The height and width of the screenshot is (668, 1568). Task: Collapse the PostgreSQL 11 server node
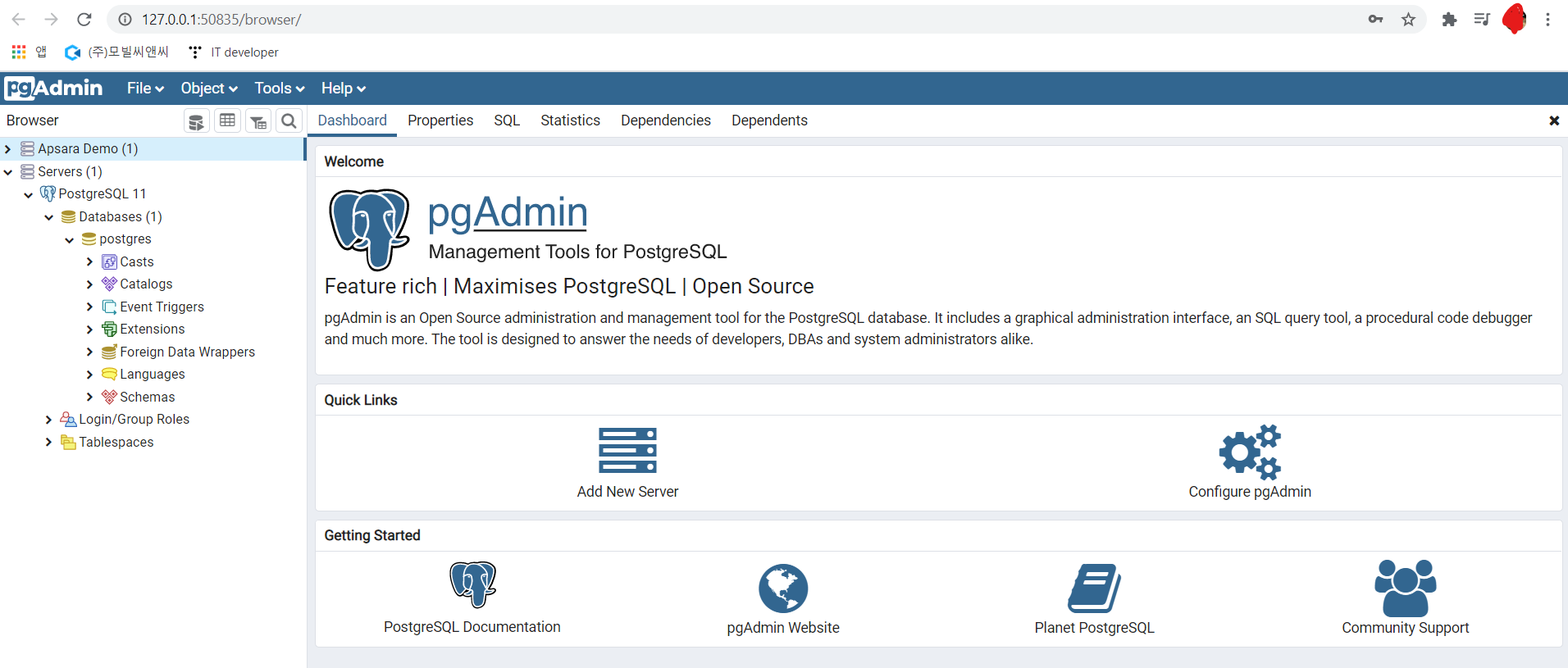pyautogui.click(x=28, y=194)
